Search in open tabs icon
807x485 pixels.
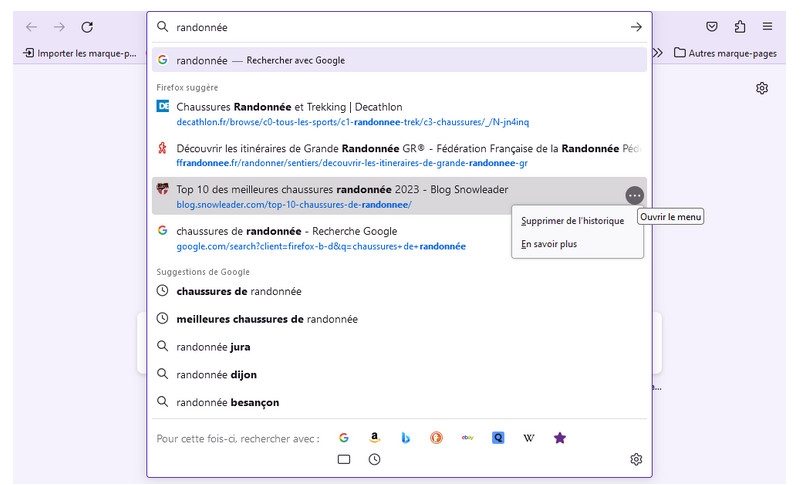coord(344,459)
